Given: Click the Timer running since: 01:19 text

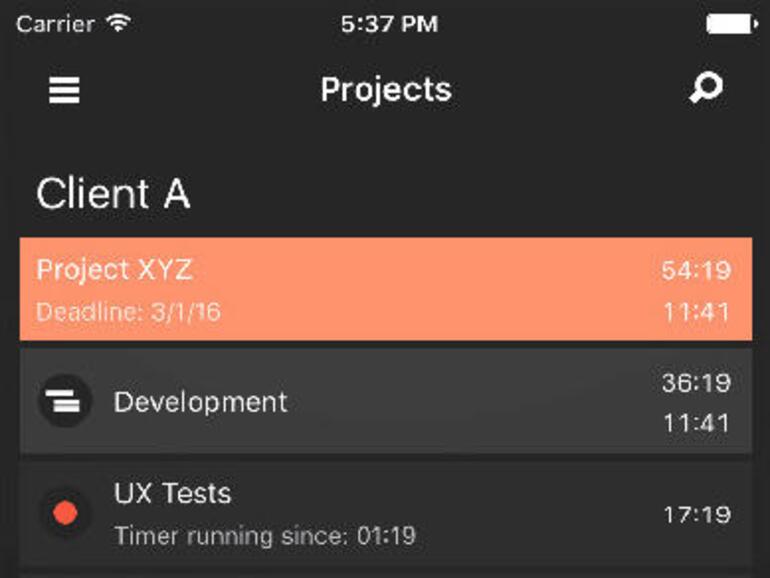Looking at the screenshot, I should click(x=264, y=536).
